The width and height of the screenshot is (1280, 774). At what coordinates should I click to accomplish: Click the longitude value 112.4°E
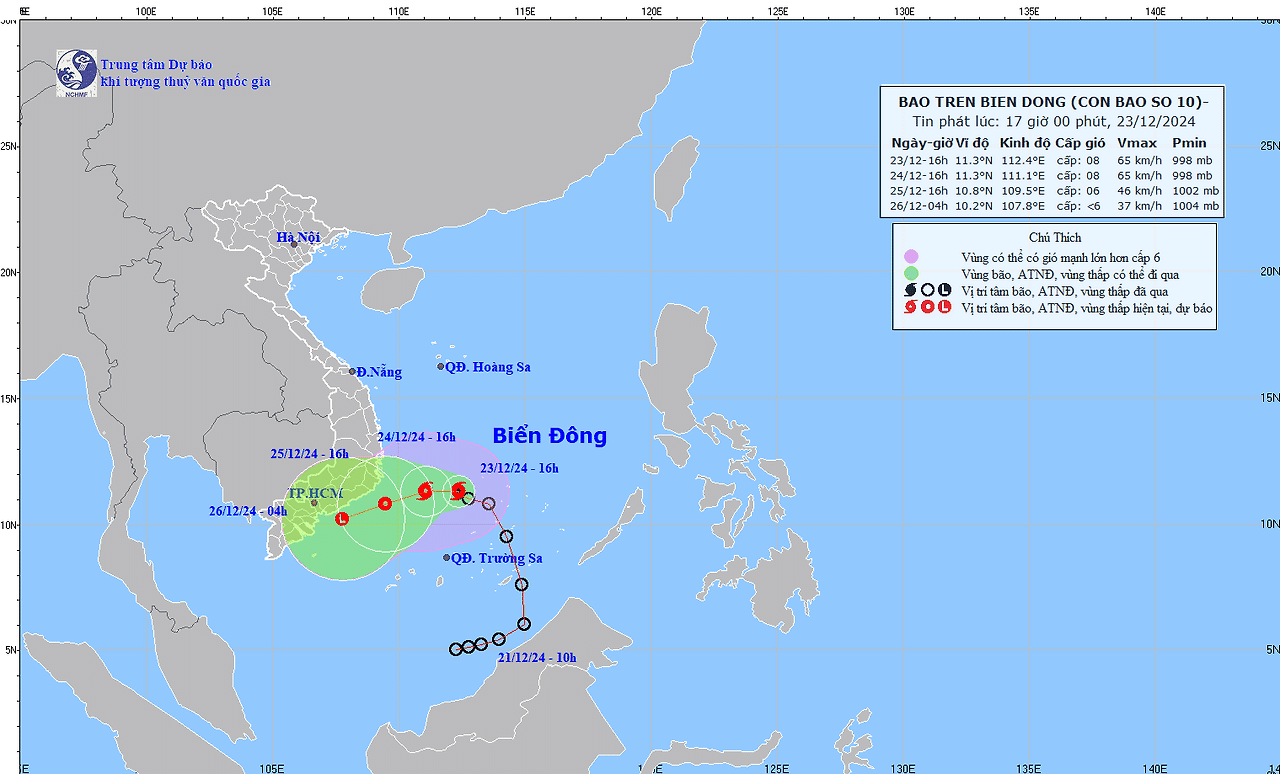coord(1022,160)
